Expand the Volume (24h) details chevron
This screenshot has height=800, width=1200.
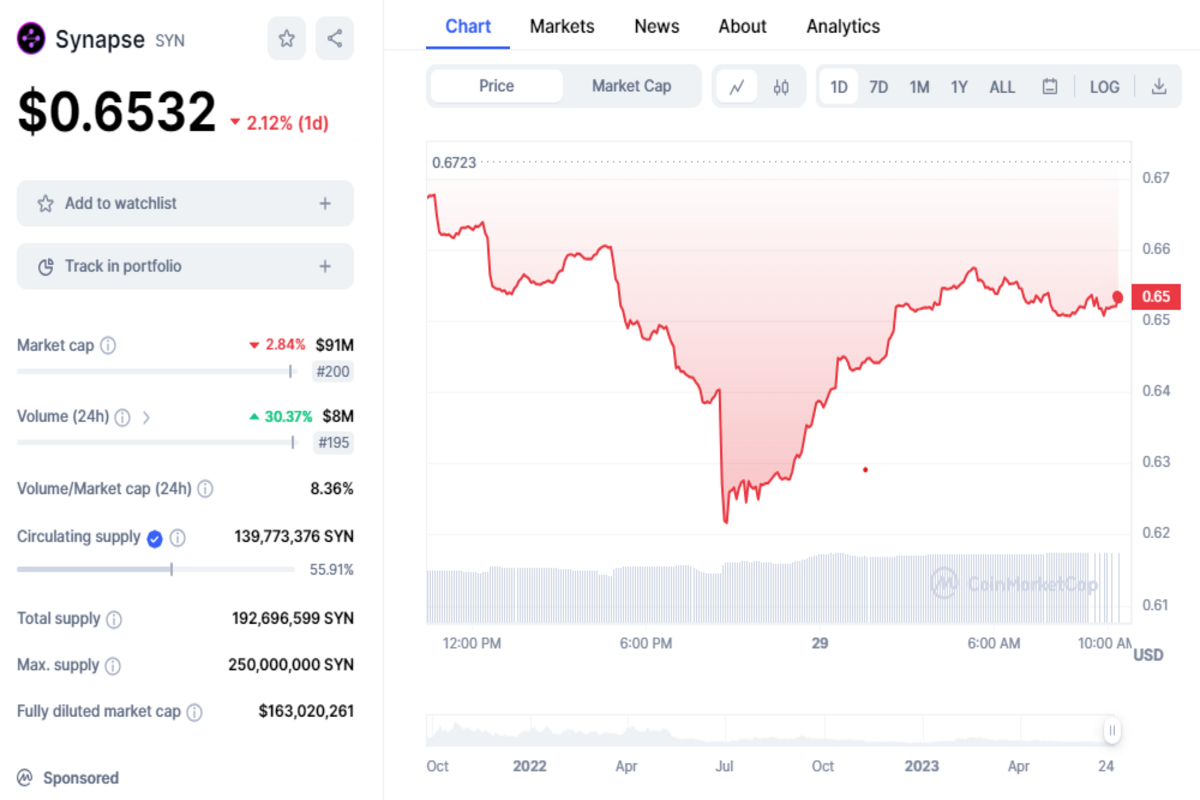146,417
